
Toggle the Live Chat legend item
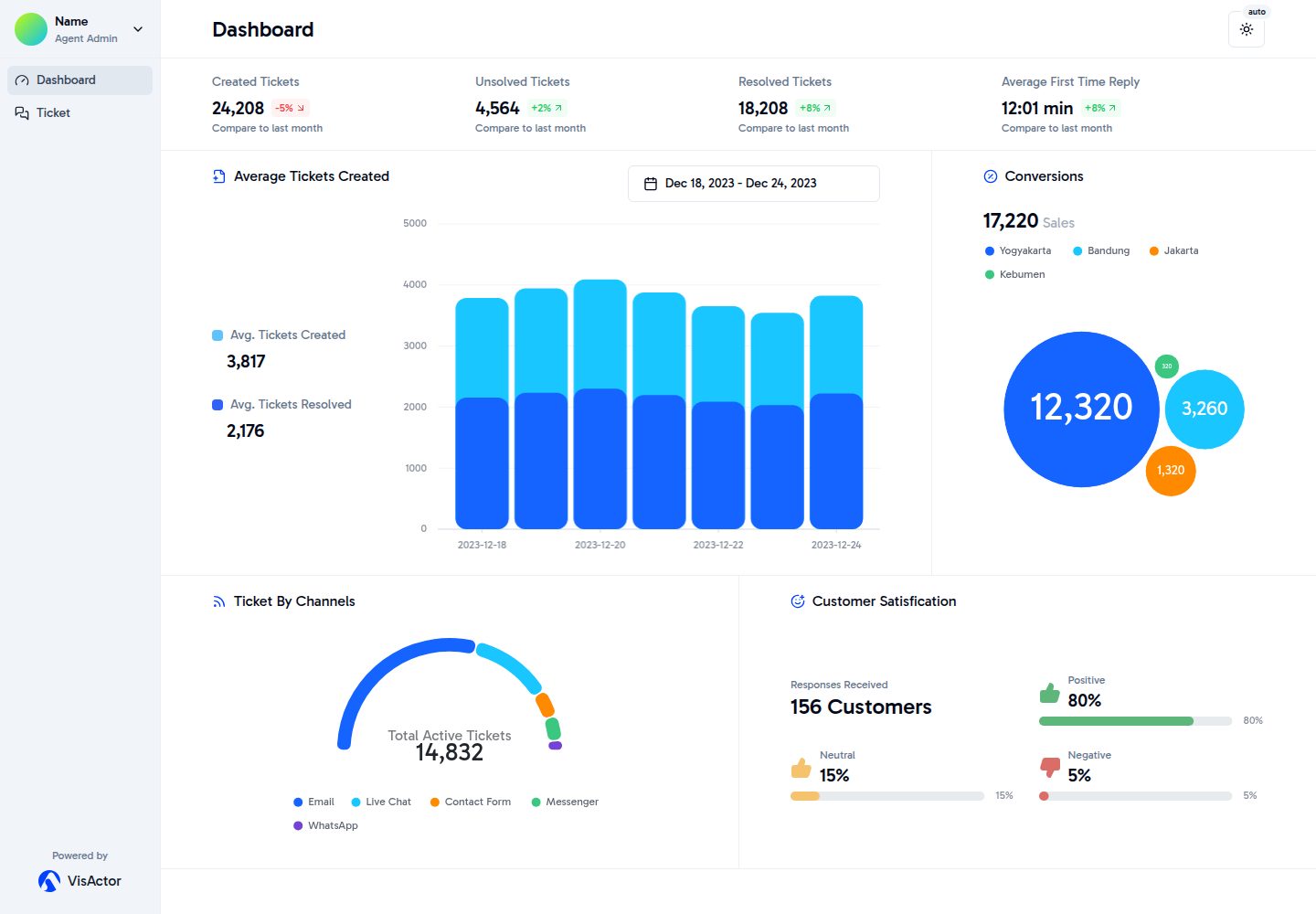[x=381, y=802]
